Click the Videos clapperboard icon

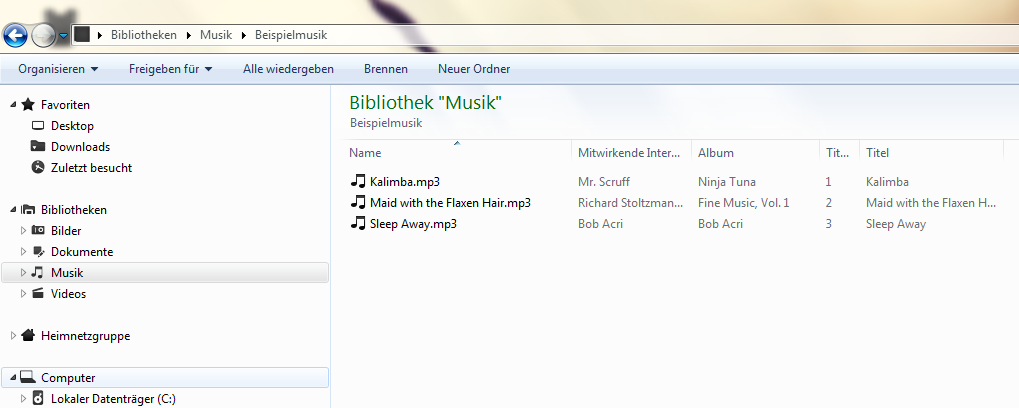38,293
